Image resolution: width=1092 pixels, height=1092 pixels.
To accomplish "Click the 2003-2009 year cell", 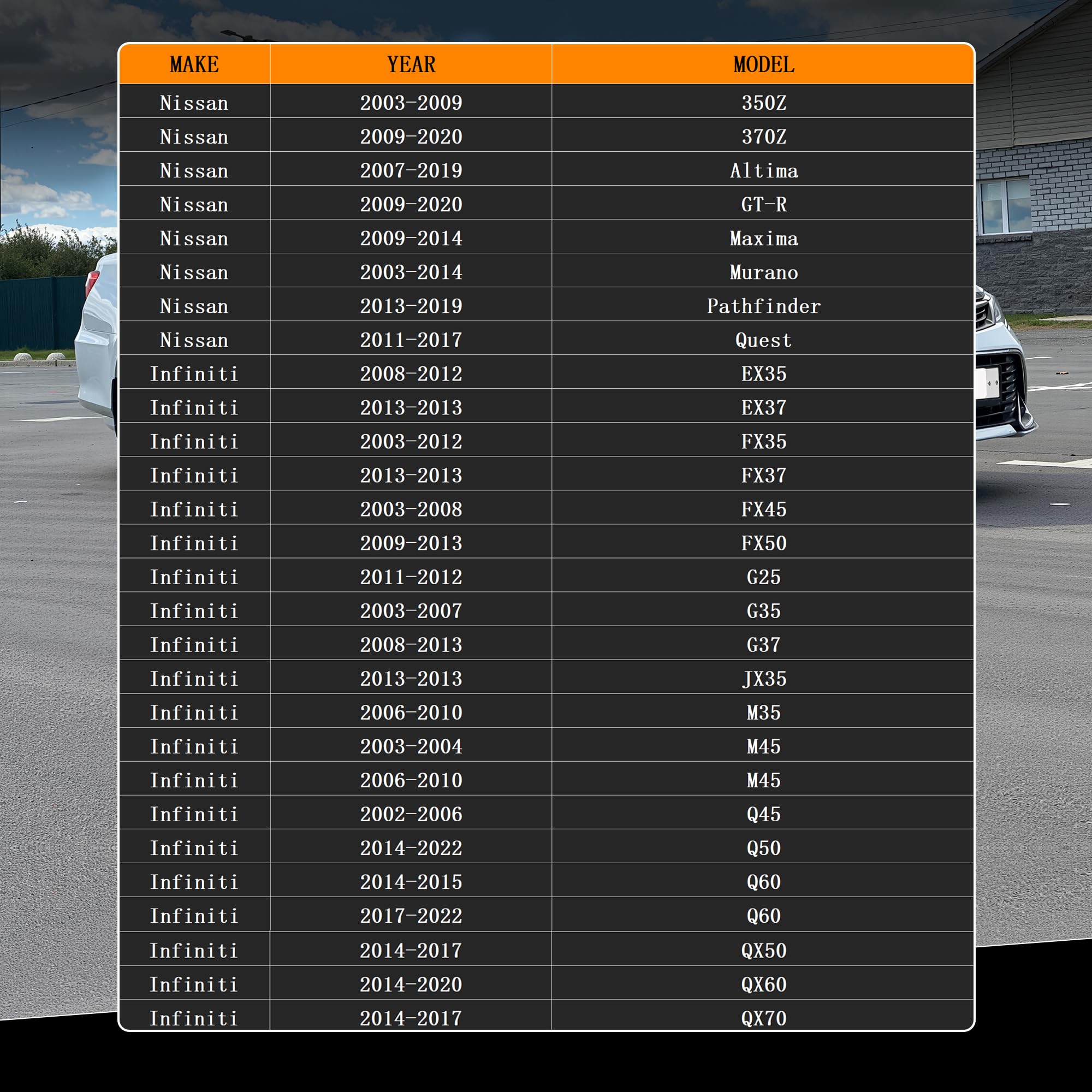I will [x=411, y=102].
